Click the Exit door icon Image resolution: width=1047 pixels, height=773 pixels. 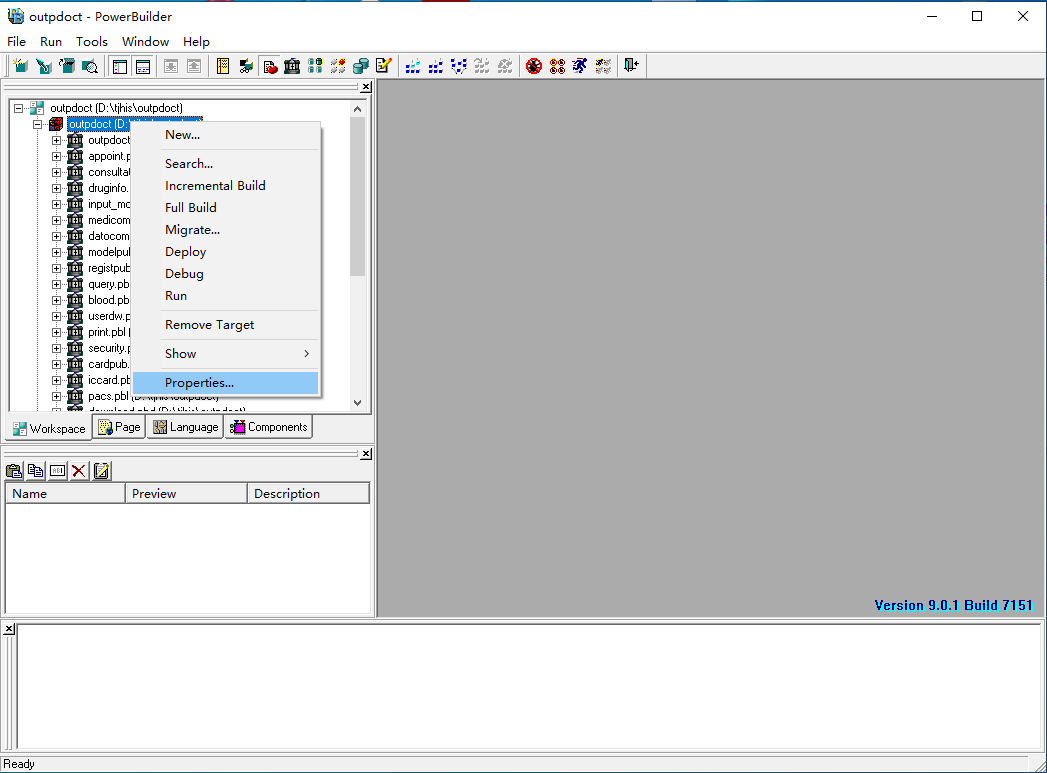click(x=631, y=65)
